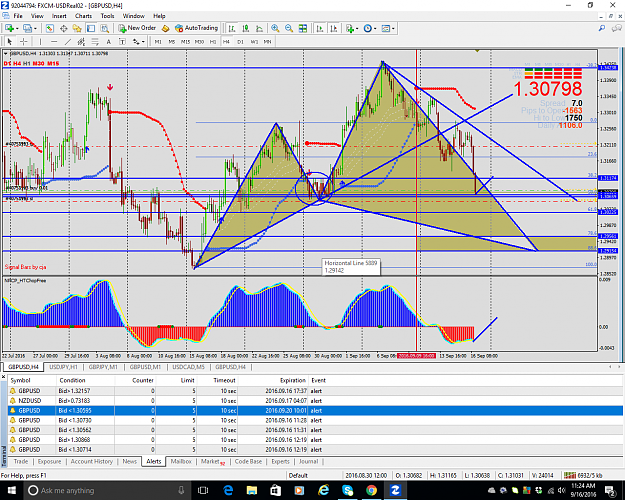
Task: Open the MetaEditor yellow book icon
Action: (165, 28)
